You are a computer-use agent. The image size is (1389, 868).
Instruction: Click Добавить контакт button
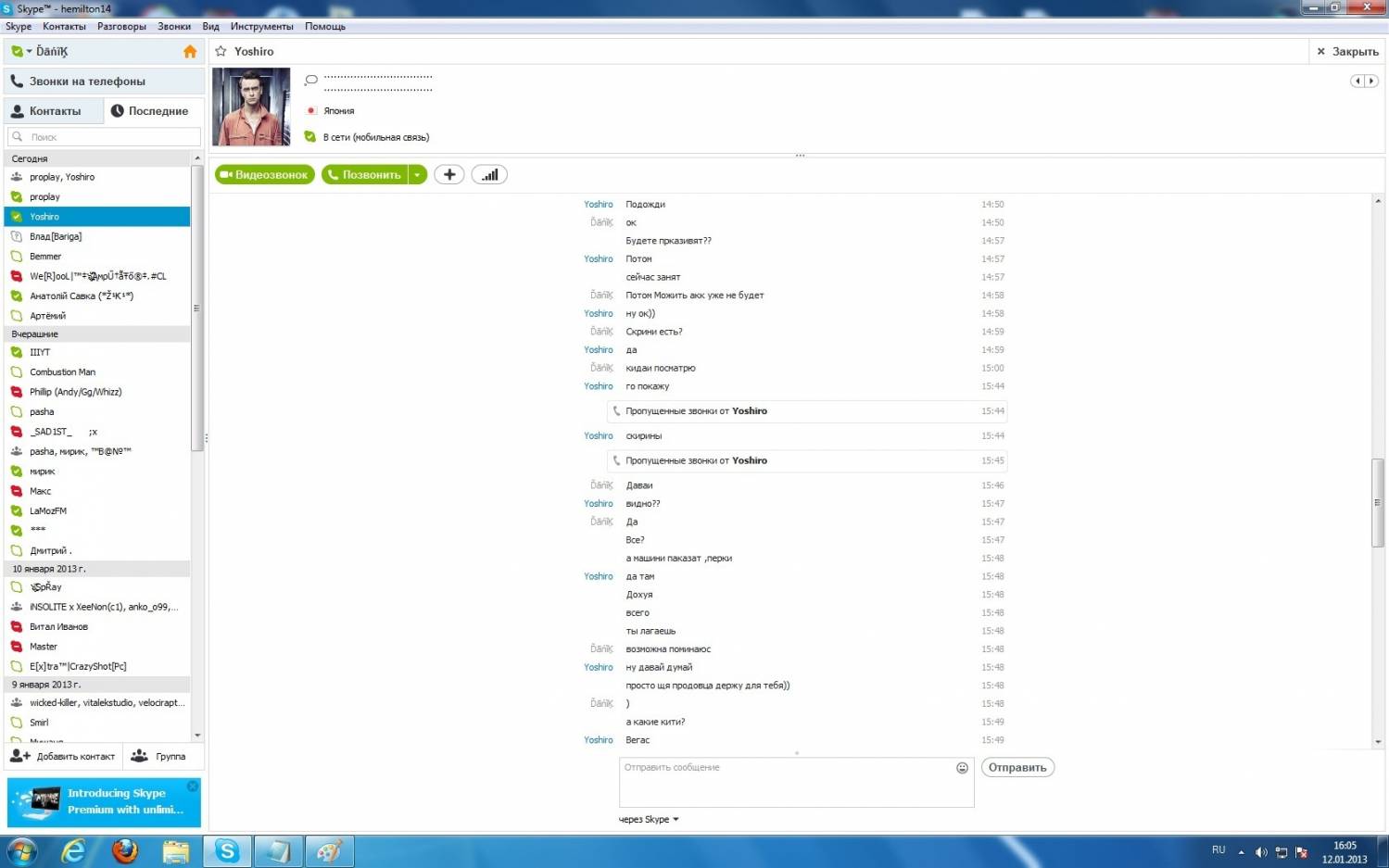click(x=63, y=757)
